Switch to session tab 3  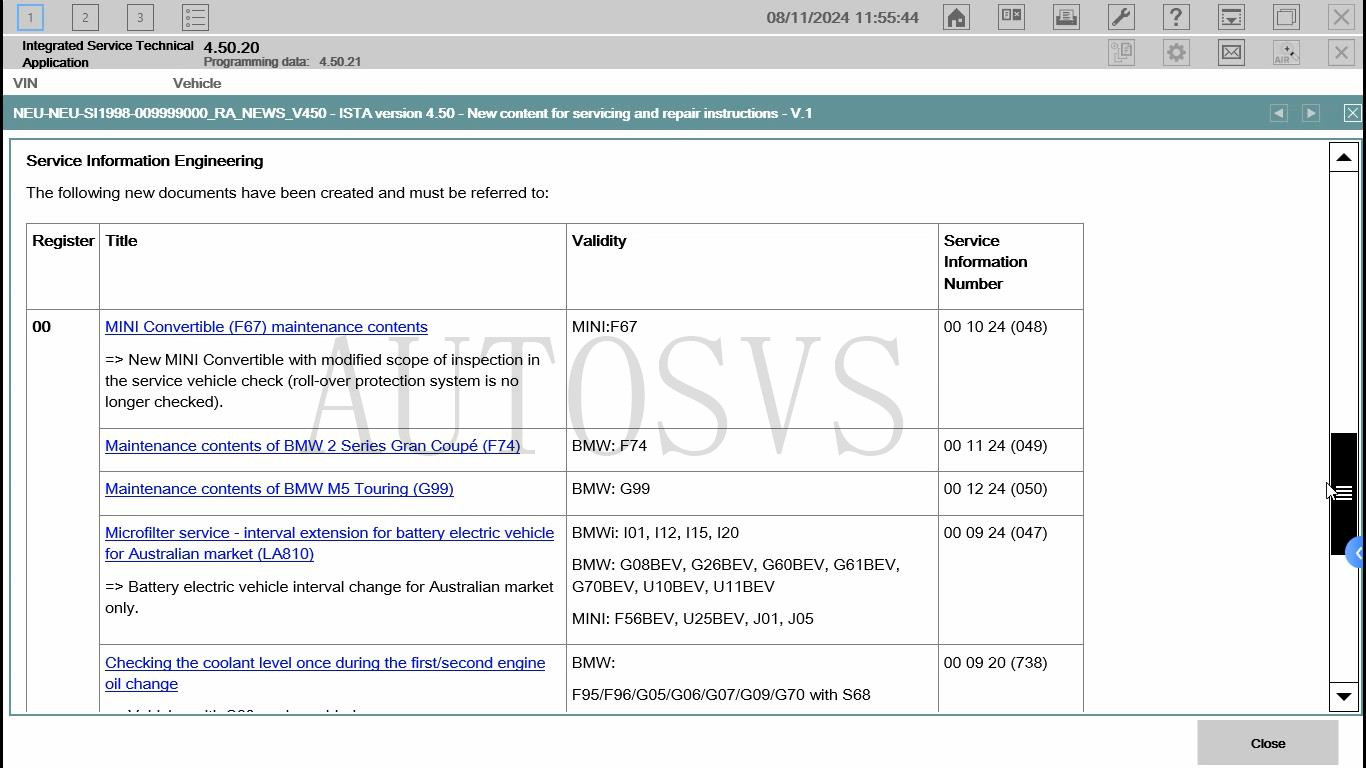(140, 17)
